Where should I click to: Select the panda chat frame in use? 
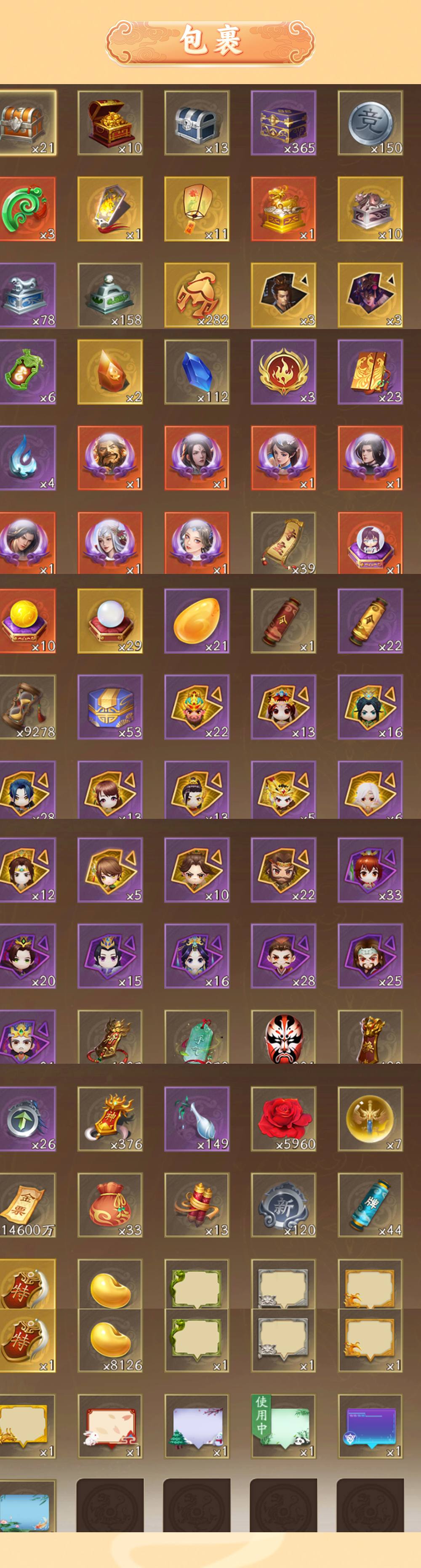click(x=283, y=1427)
